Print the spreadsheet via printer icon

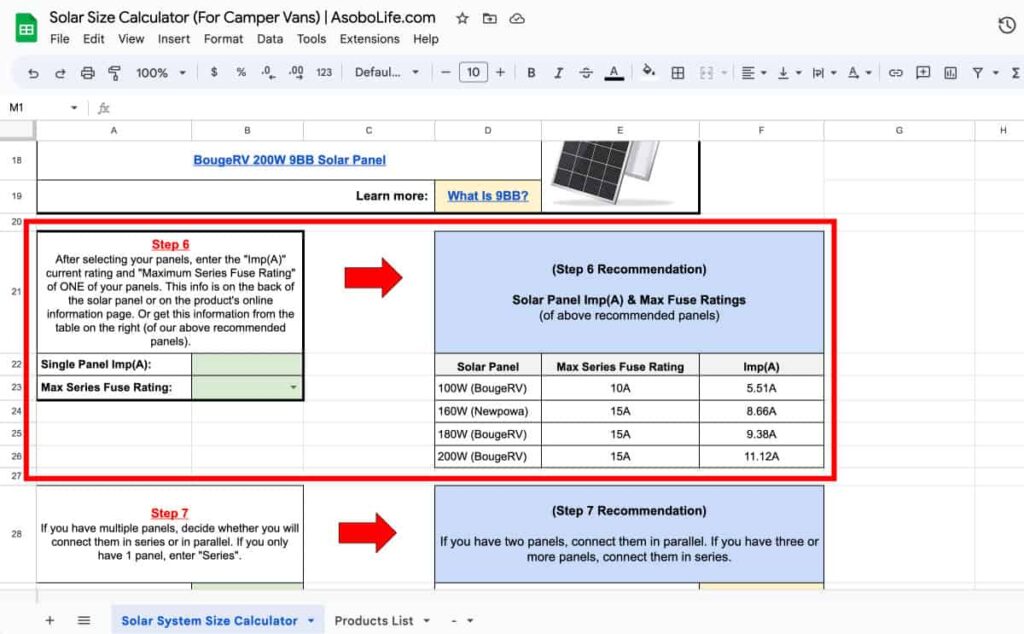(x=88, y=73)
